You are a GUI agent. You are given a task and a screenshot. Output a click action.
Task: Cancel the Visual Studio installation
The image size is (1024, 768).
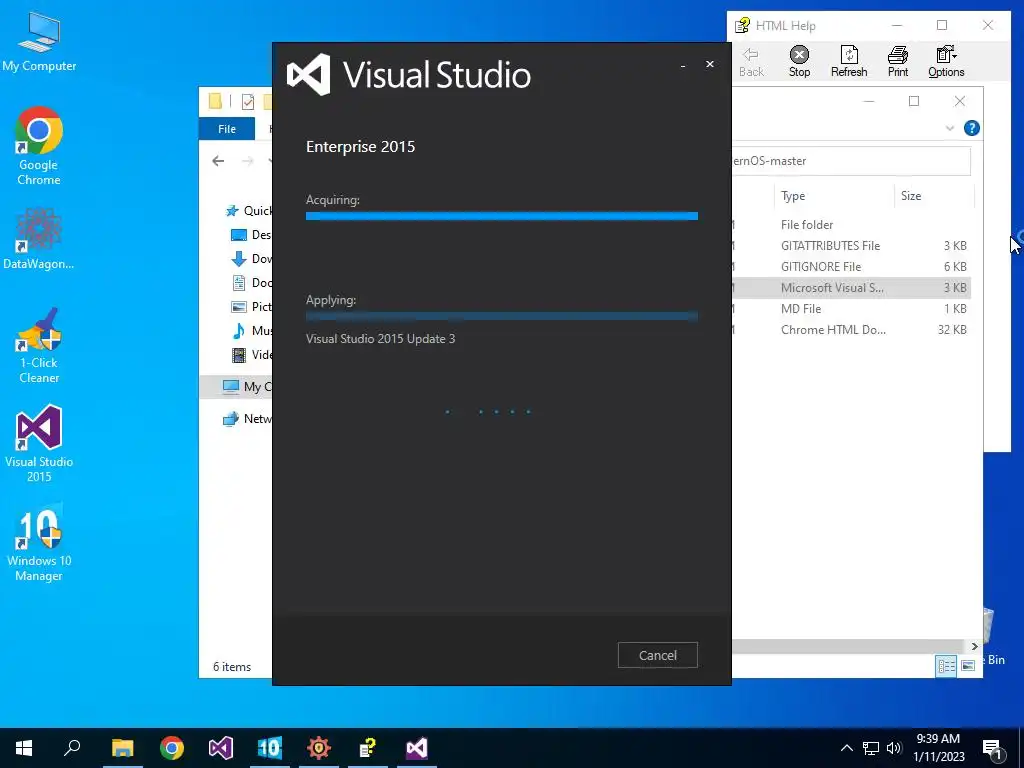click(658, 655)
